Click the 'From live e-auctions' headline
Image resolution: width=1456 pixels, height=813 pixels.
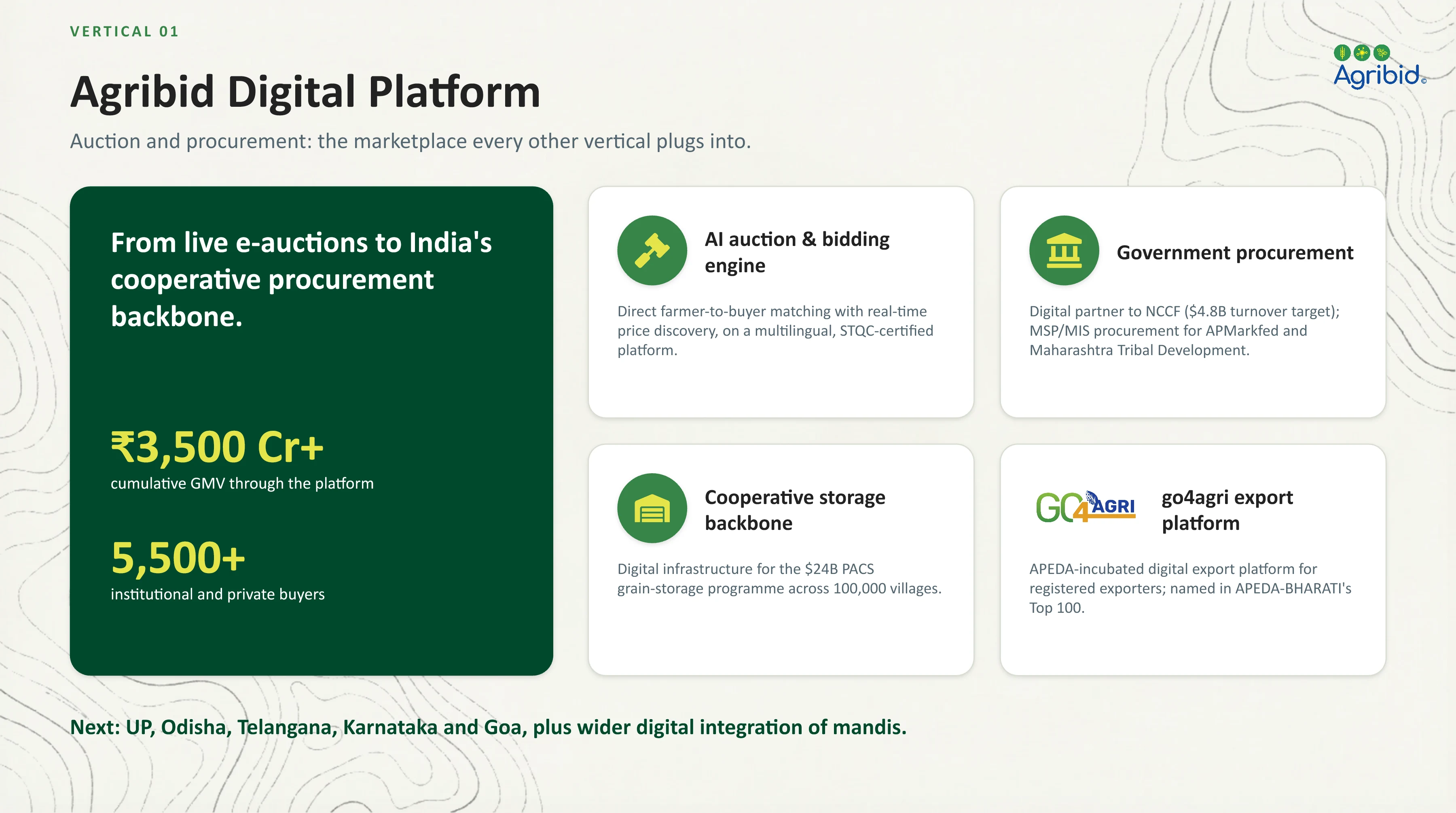301,279
